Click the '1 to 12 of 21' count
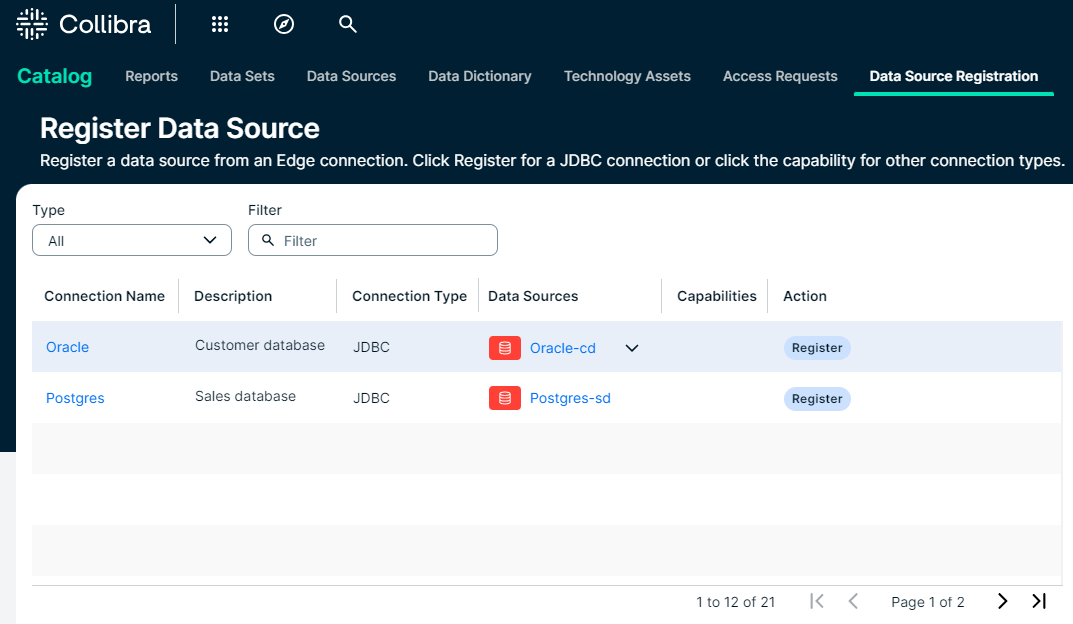Screen dimensions: 1073x624 point(736,602)
